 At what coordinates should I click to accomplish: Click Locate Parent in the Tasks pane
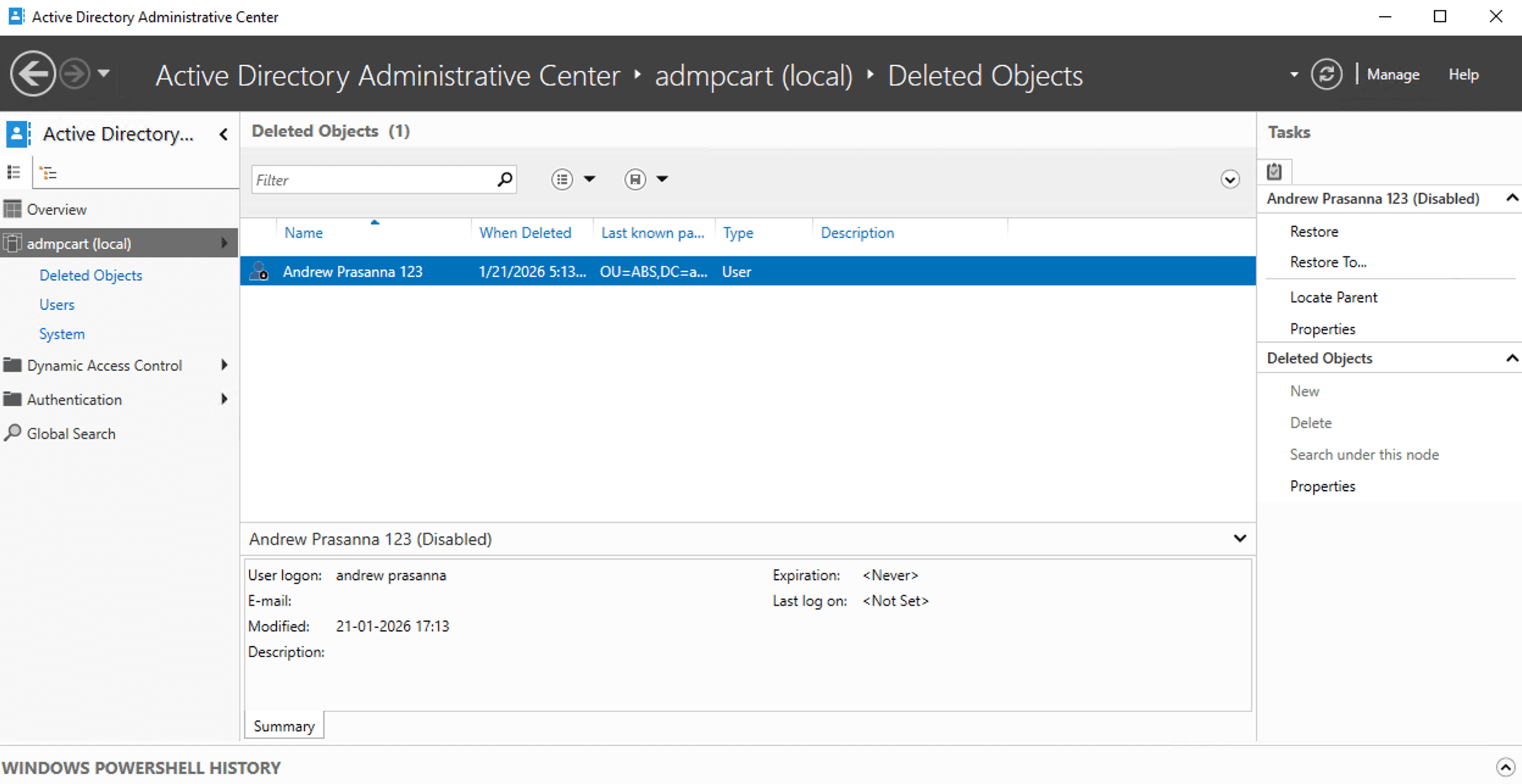coord(1333,297)
